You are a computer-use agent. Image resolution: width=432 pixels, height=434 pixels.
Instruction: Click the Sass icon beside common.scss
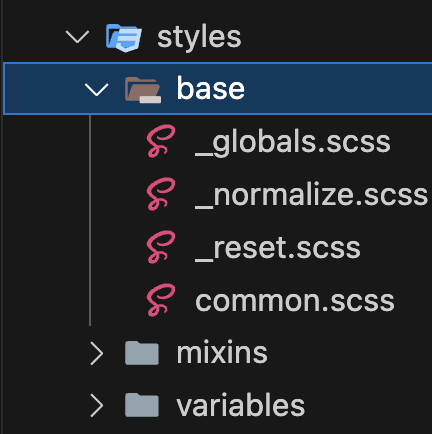[161, 300]
